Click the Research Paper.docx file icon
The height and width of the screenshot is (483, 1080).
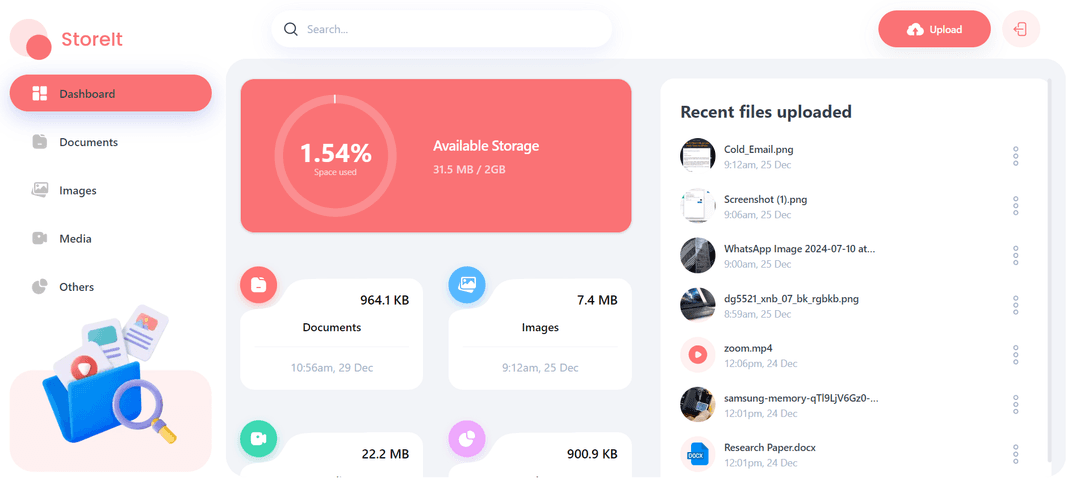697,454
